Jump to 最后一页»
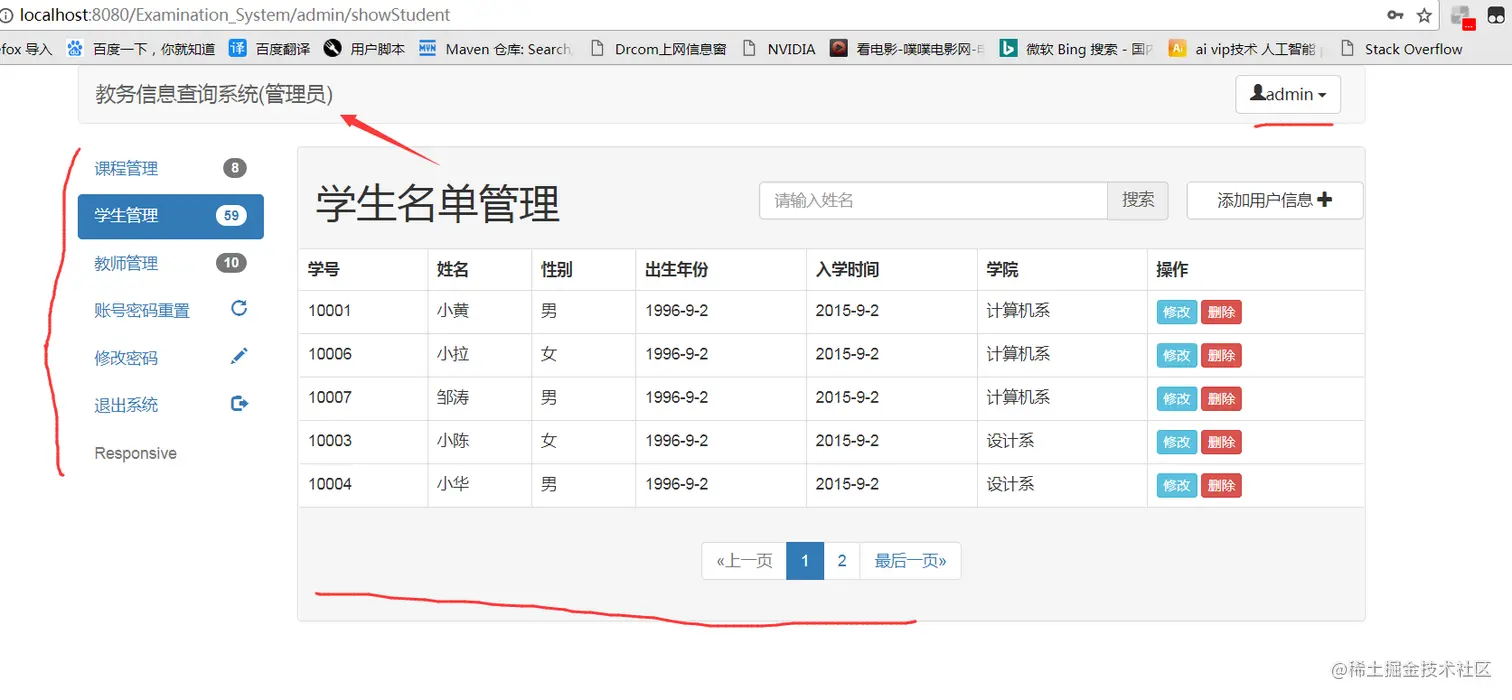The image size is (1512, 700). (910, 561)
